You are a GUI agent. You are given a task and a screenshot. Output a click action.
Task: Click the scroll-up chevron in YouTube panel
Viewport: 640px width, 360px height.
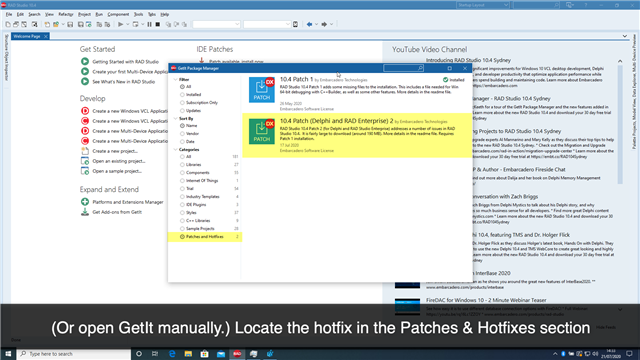(x=620, y=61)
